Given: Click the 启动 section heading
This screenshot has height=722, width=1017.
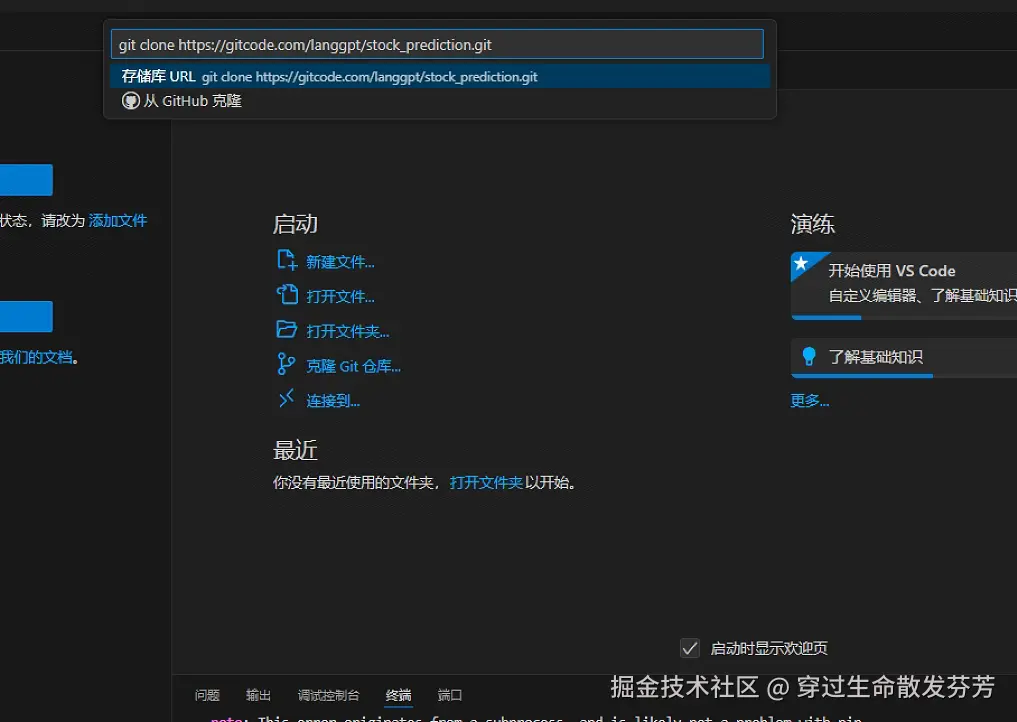Looking at the screenshot, I should click(295, 224).
